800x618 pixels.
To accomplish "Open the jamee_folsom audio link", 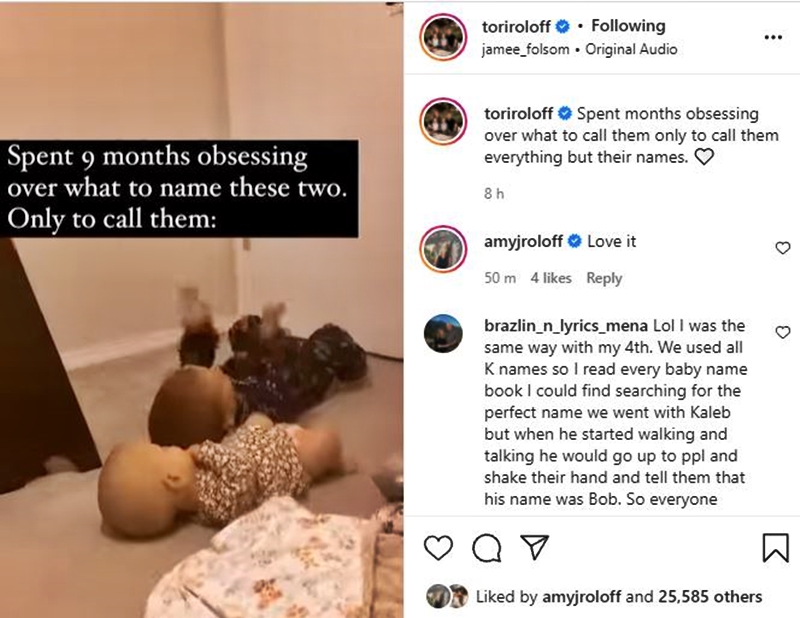I will click(526, 50).
